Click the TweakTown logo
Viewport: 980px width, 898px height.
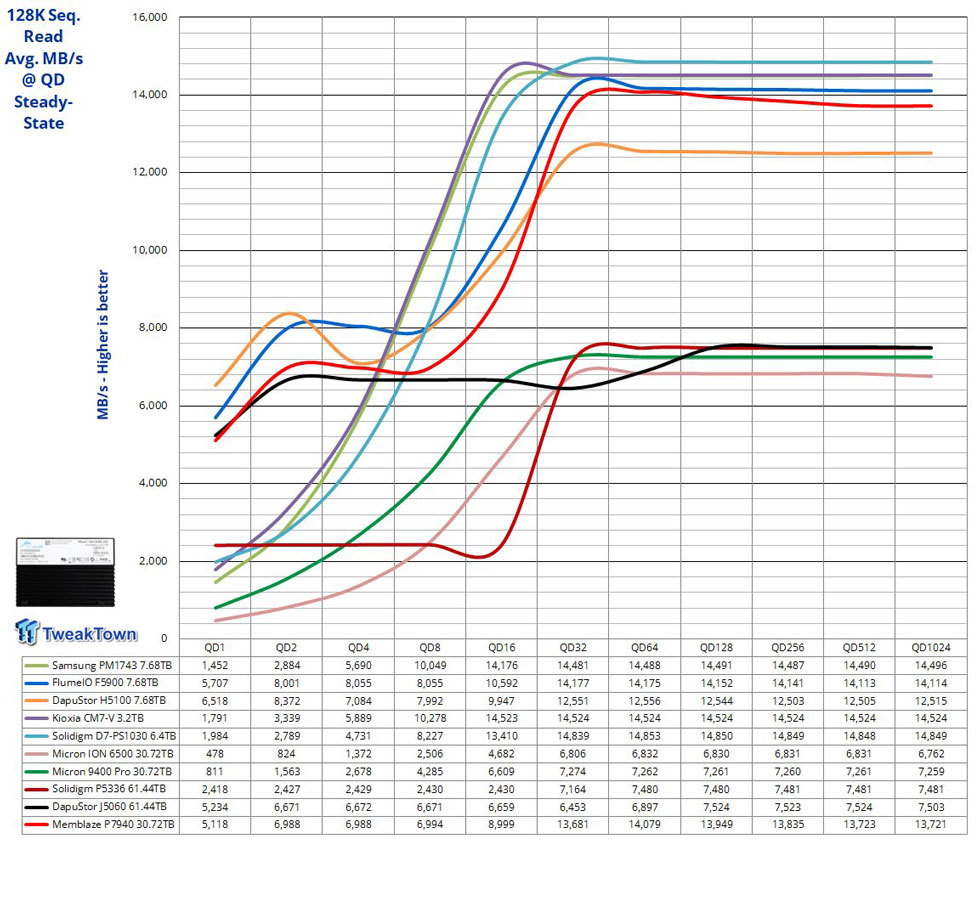pos(76,632)
